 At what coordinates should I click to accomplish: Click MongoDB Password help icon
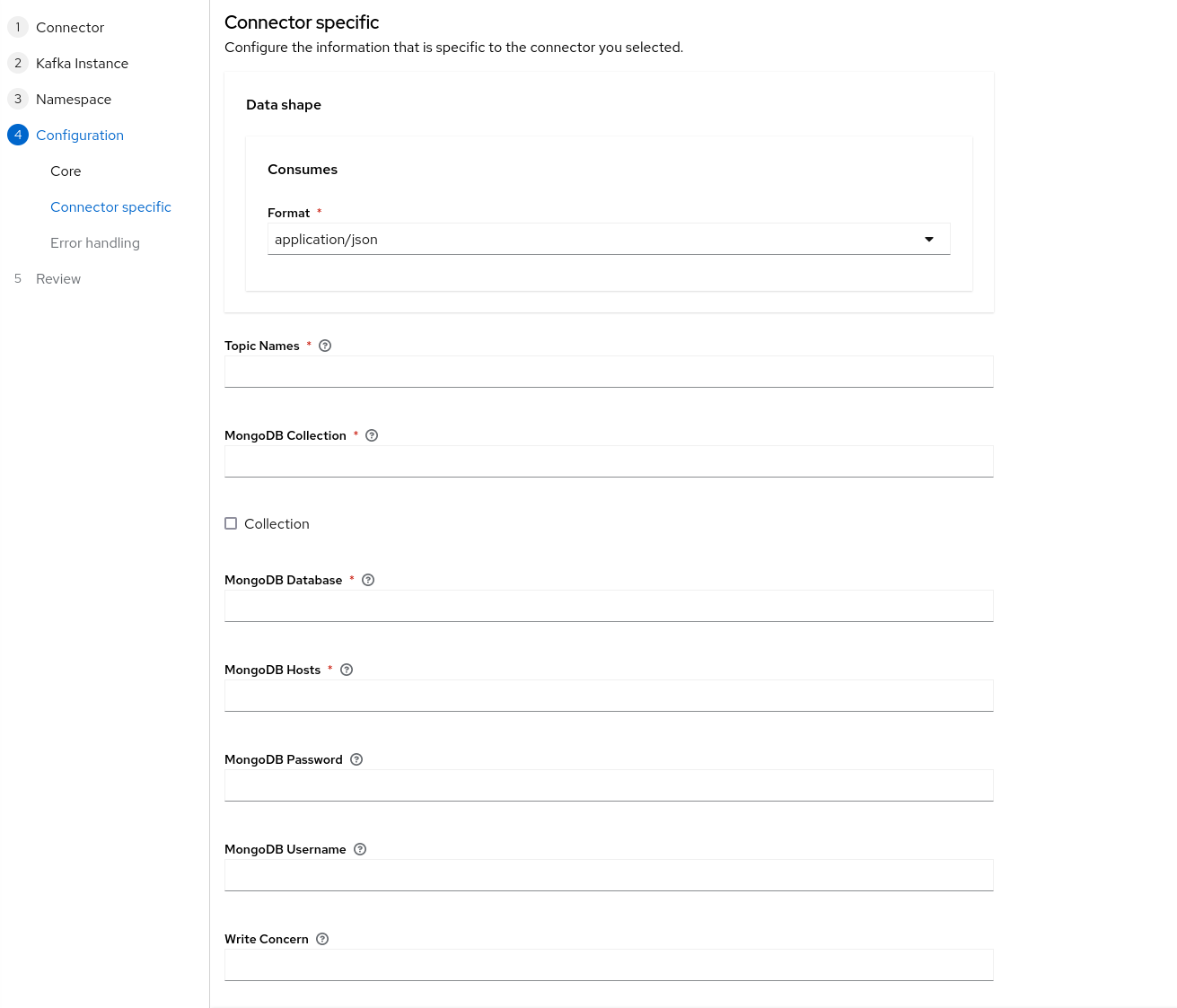click(x=356, y=759)
